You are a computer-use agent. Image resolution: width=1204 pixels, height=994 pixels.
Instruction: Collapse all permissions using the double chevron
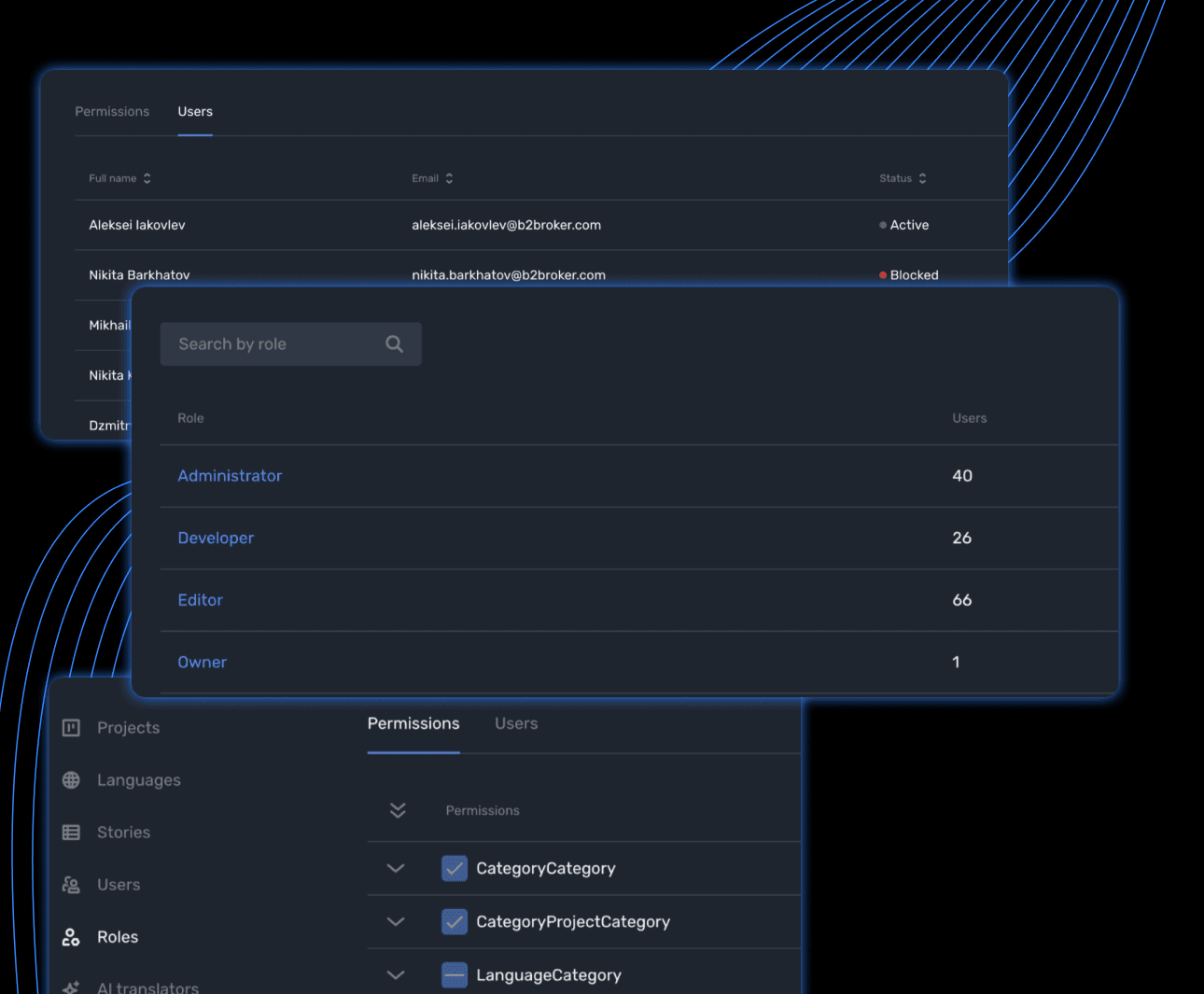398,810
